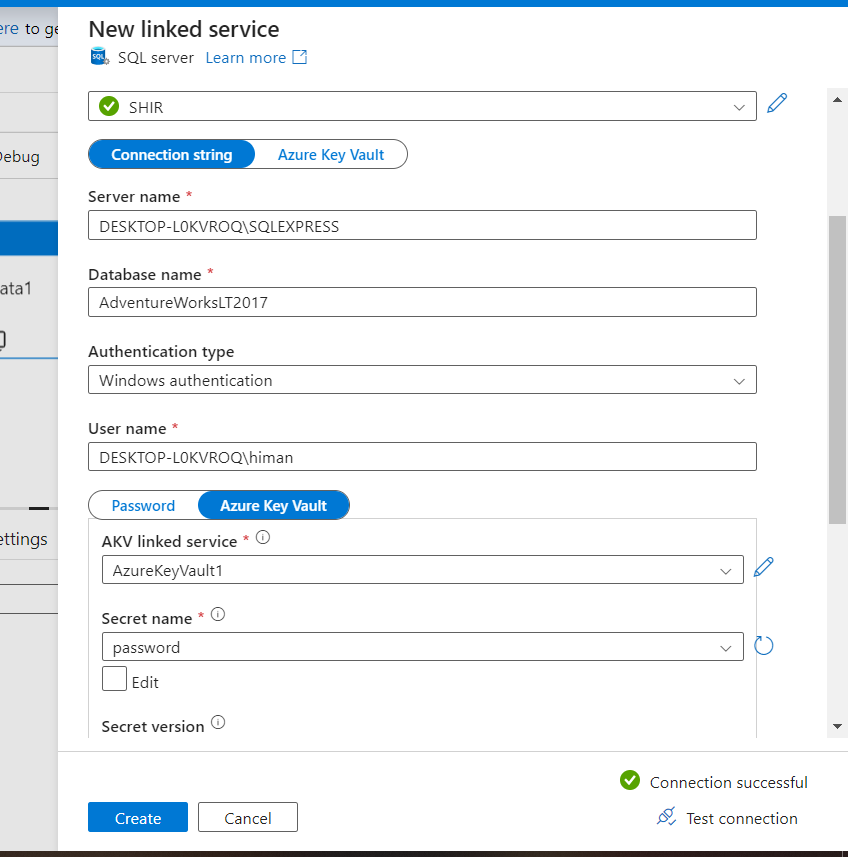This screenshot has width=848, height=857.
Task: Switch to Azure Key Vault connection option
Action: (331, 155)
